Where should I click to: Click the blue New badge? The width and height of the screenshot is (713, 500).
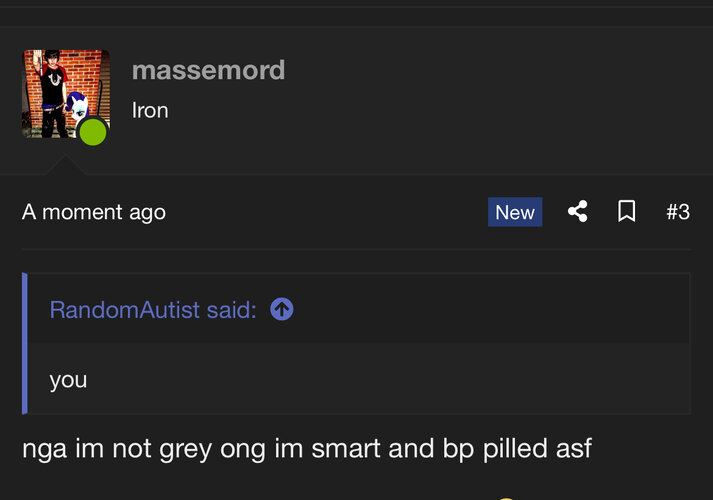point(515,212)
